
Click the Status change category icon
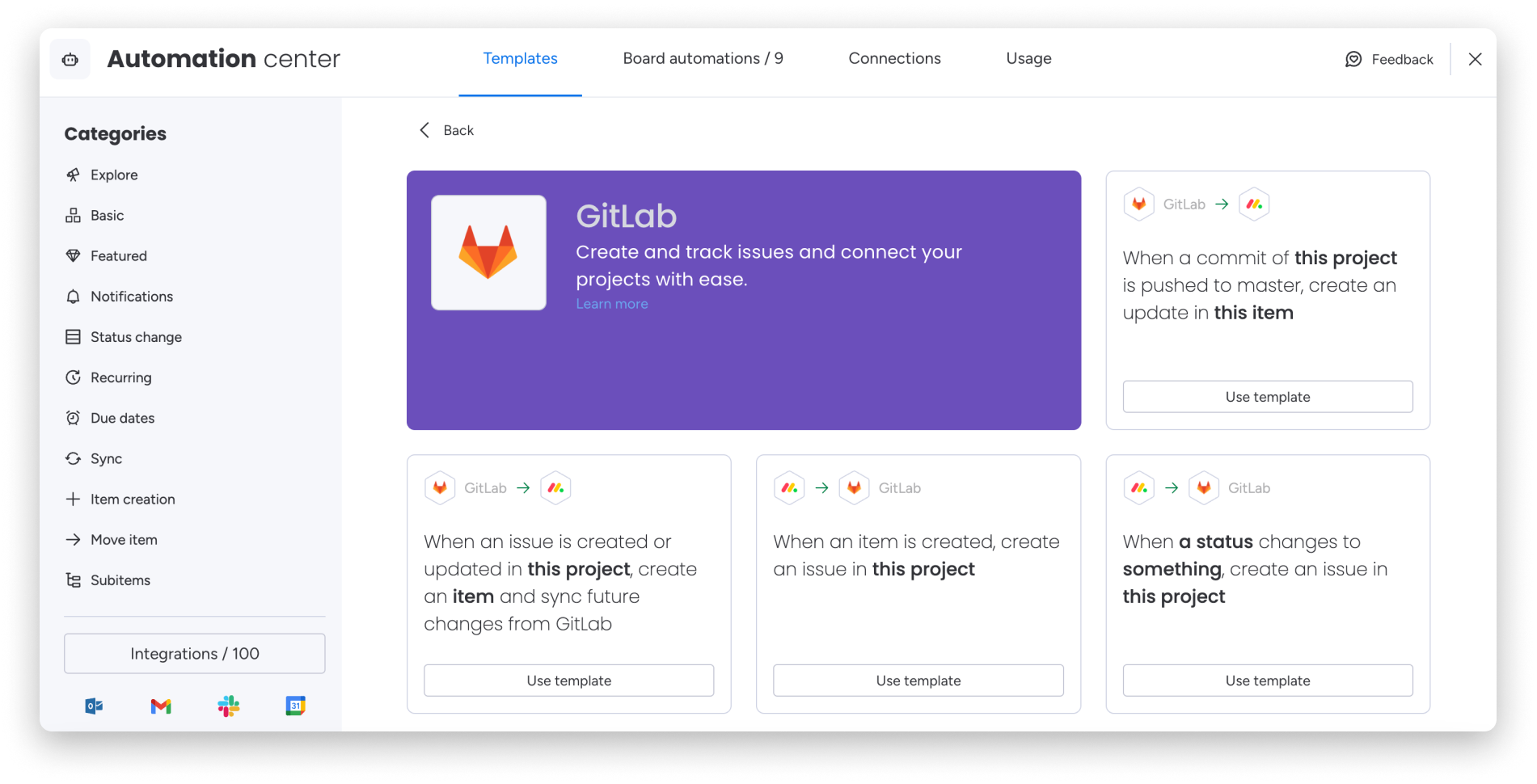tap(74, 336)
